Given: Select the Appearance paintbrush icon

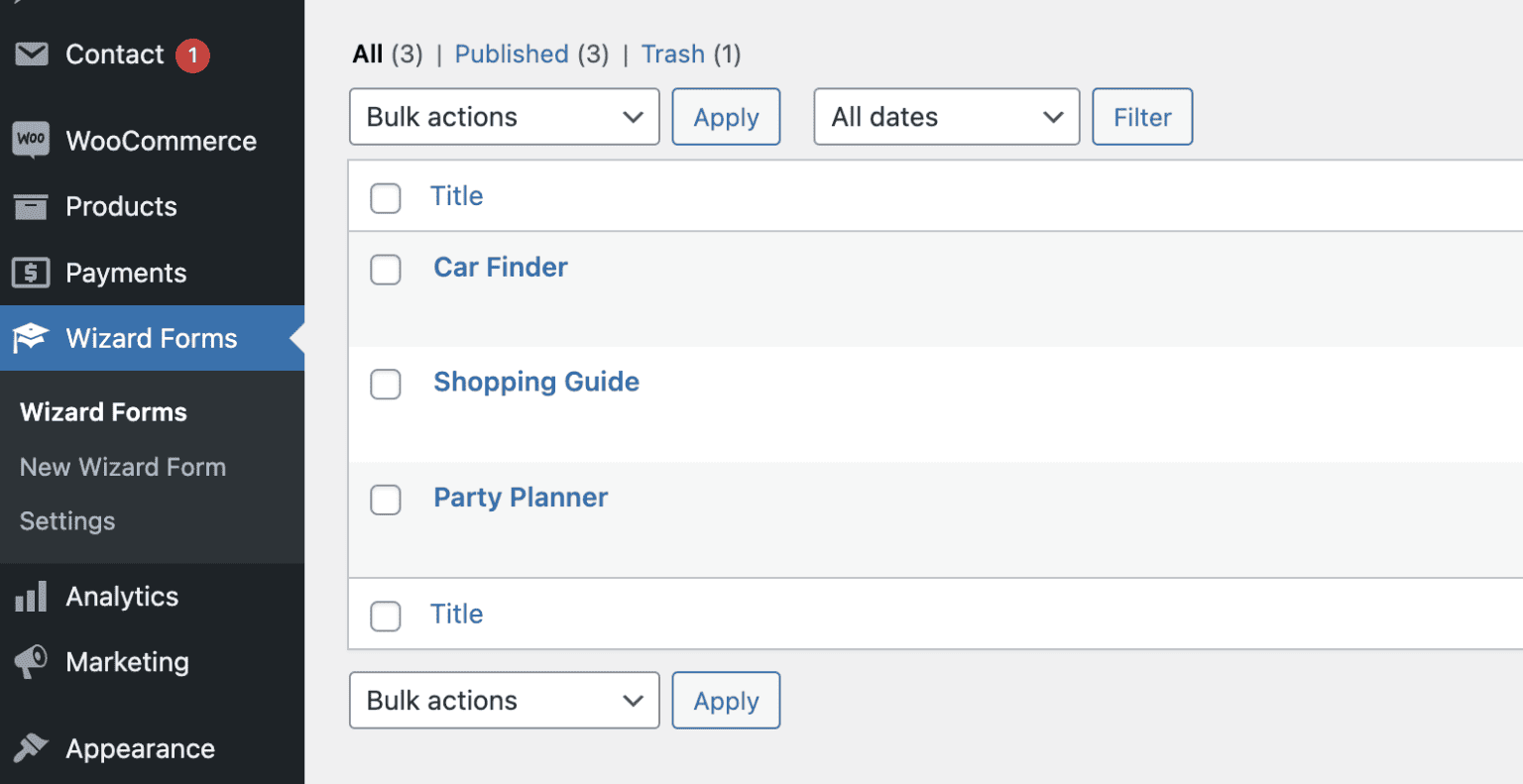Looking at the screenshot, I should pyautogui.click(x=32, y=748).
